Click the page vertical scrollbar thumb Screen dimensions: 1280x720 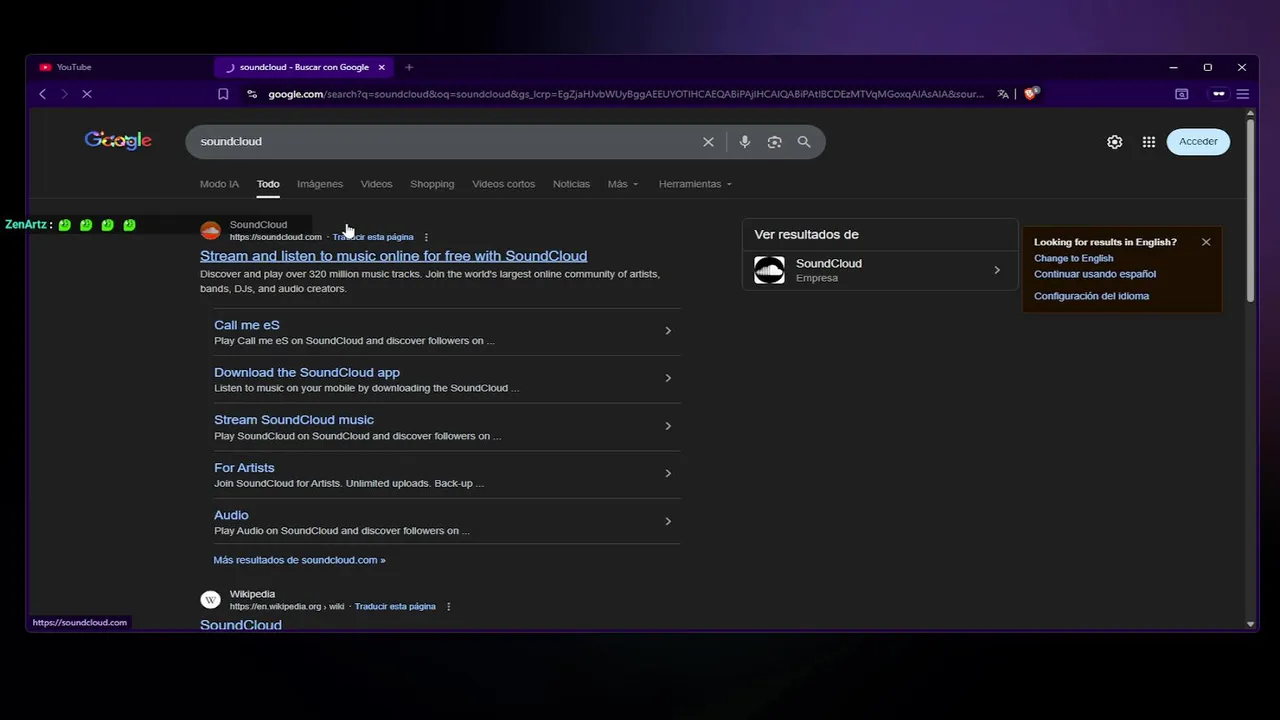coord(1250,210)
